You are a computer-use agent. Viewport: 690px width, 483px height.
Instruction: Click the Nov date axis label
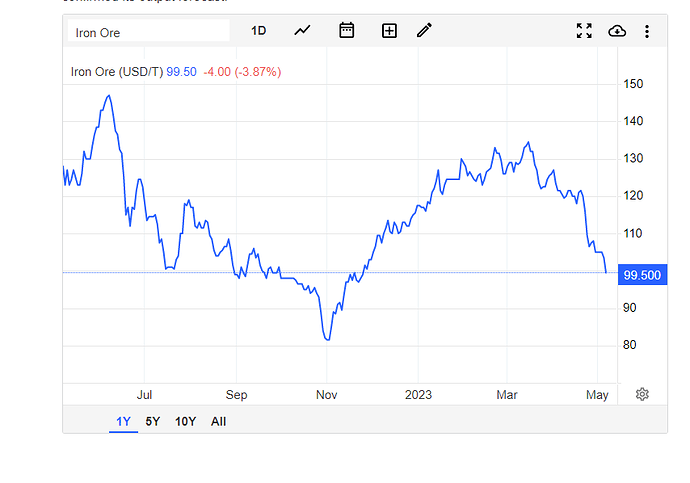pyautogui.click(x=327, y=395)
